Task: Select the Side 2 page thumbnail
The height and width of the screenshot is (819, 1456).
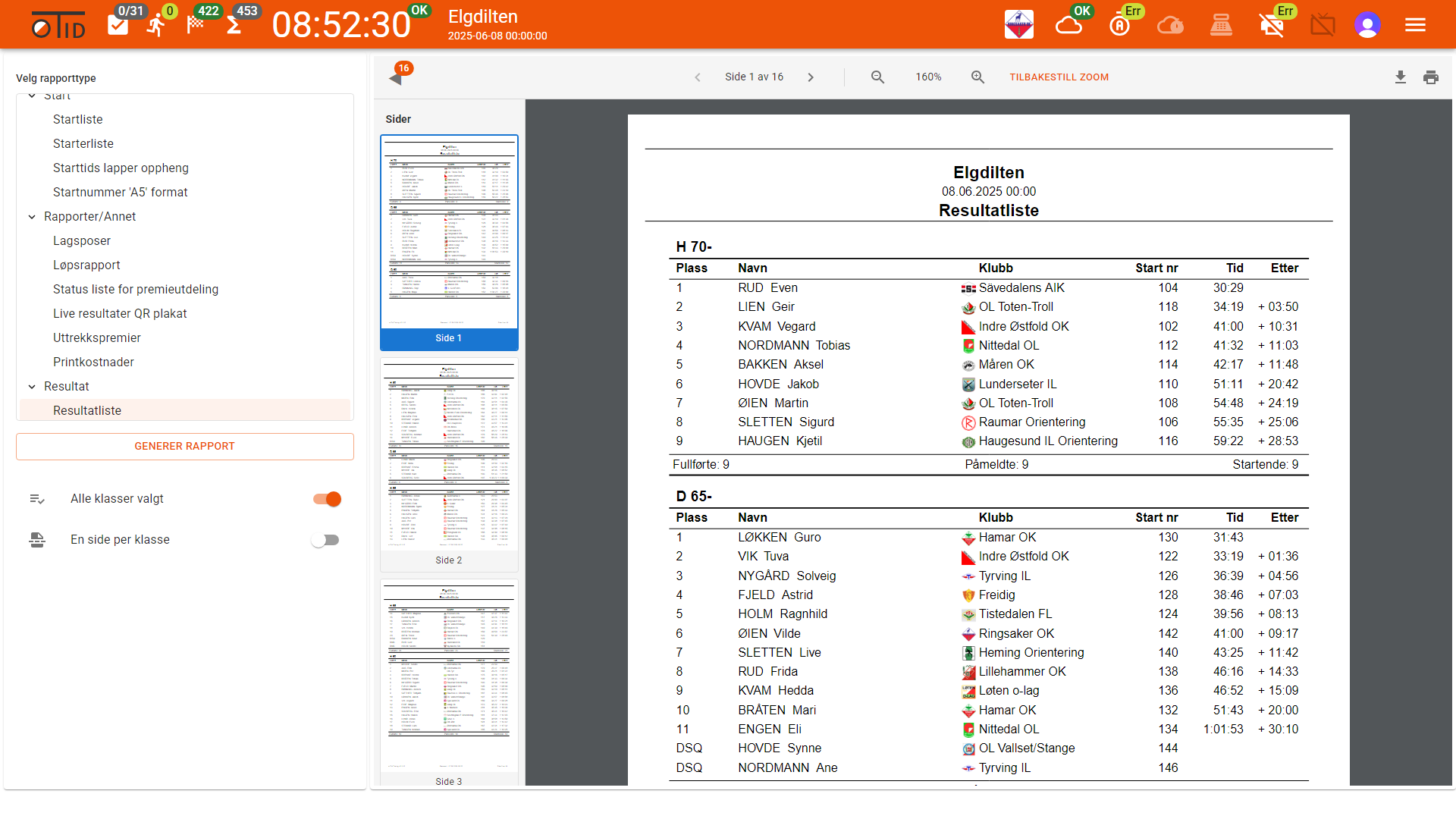Action: point(449,464)
